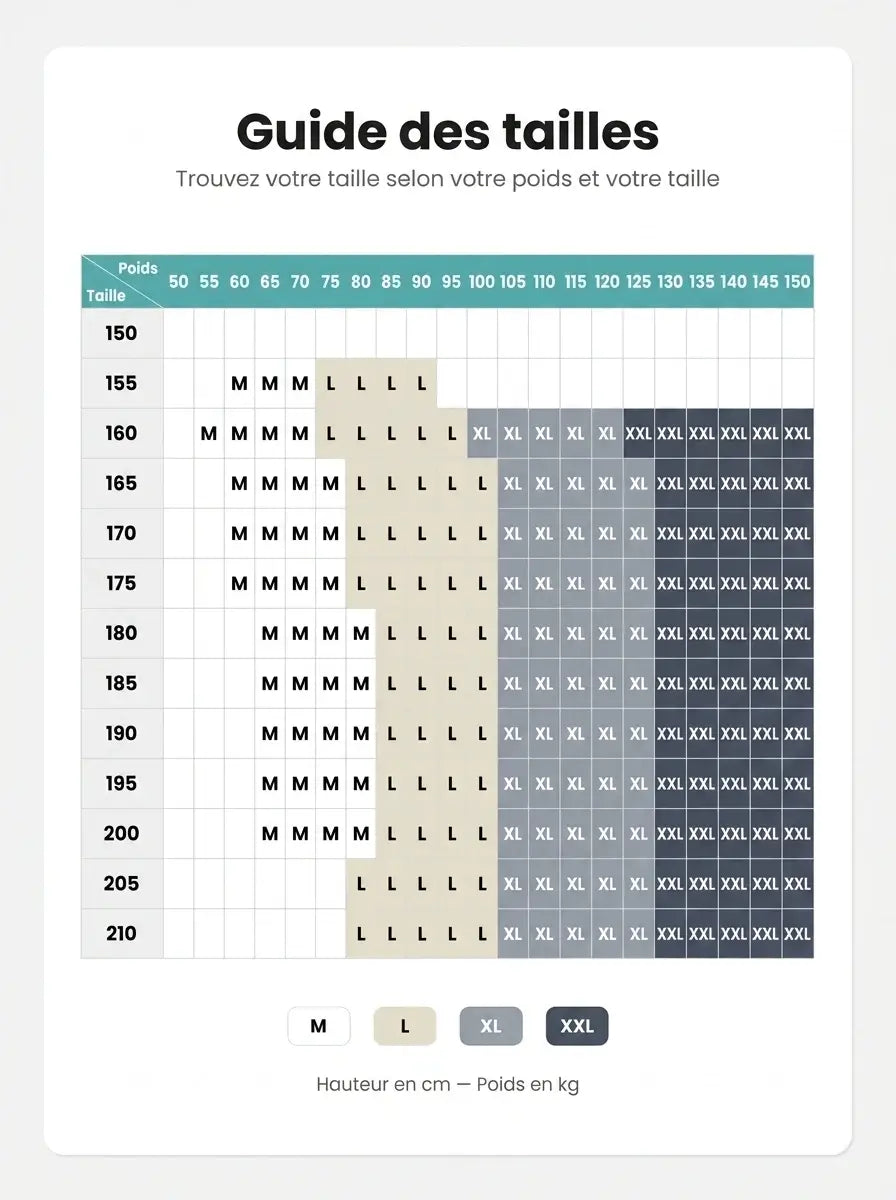The height and width of the screenshot is (1200, 896).
Task: Click the 50 weight column header
Action: coord(178,282)
